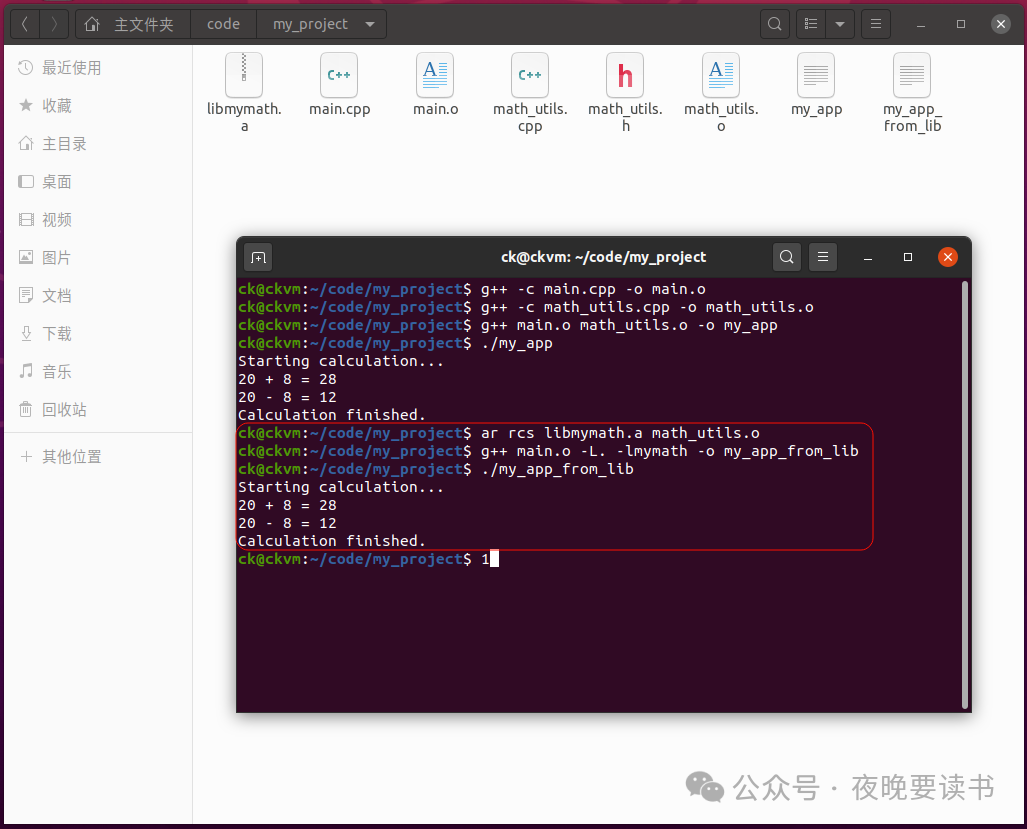Viewport: 1027px width, 829px height.
Task: Go forward with the file manager forward arrow
Action: click(x=54, y=24)
